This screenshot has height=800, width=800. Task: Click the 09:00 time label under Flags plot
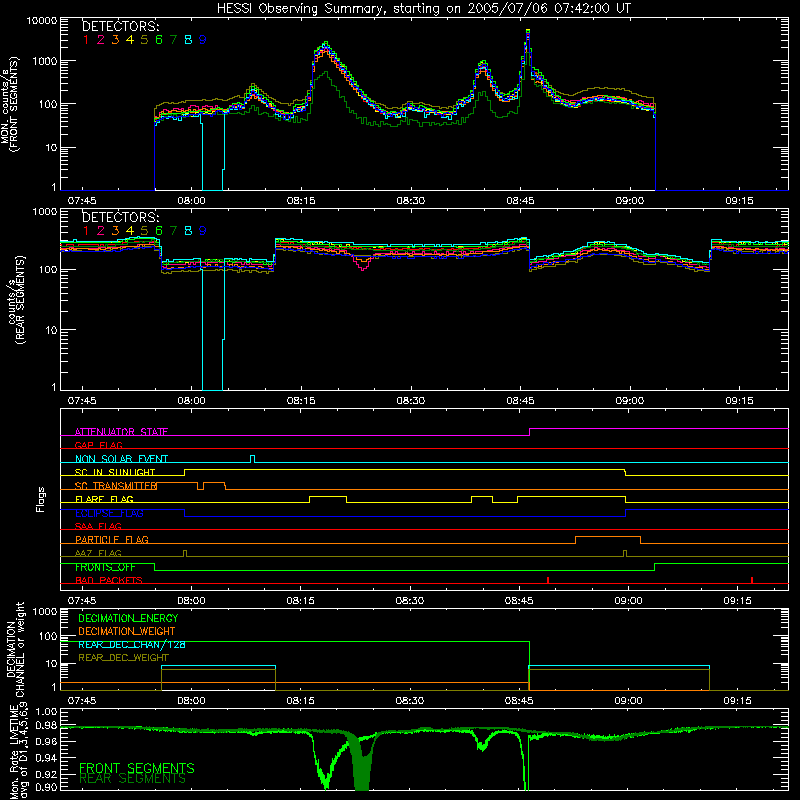pyautogui.click(x=629, y=601)
